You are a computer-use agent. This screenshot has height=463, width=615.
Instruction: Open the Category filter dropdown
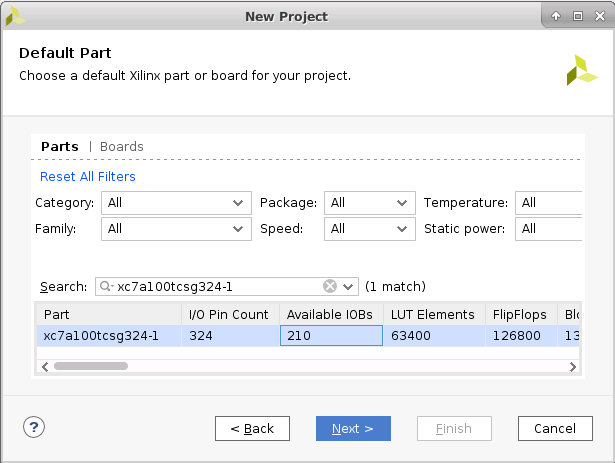[x=176, y=203]
